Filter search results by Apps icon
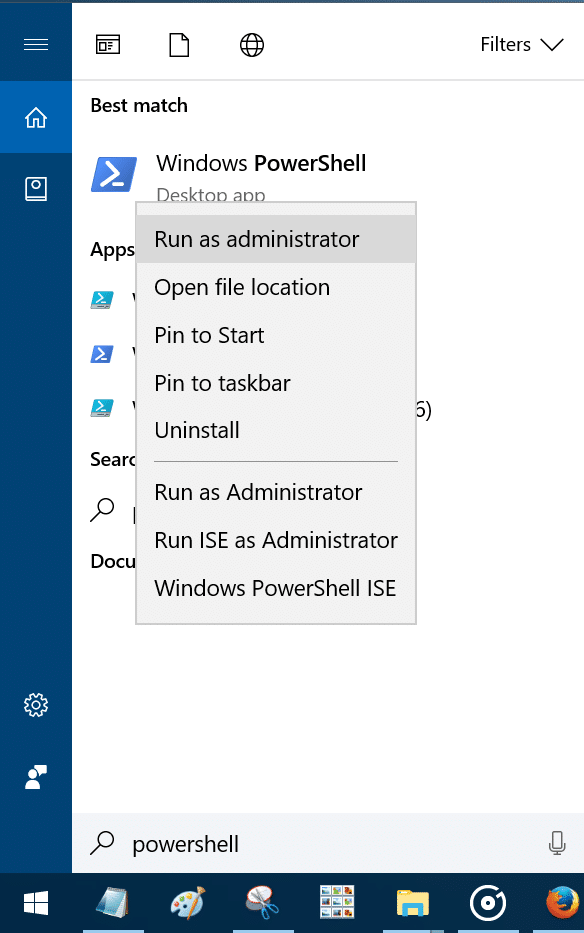The height and width of the screenshot is (933, 584). [x=108, y=44]
